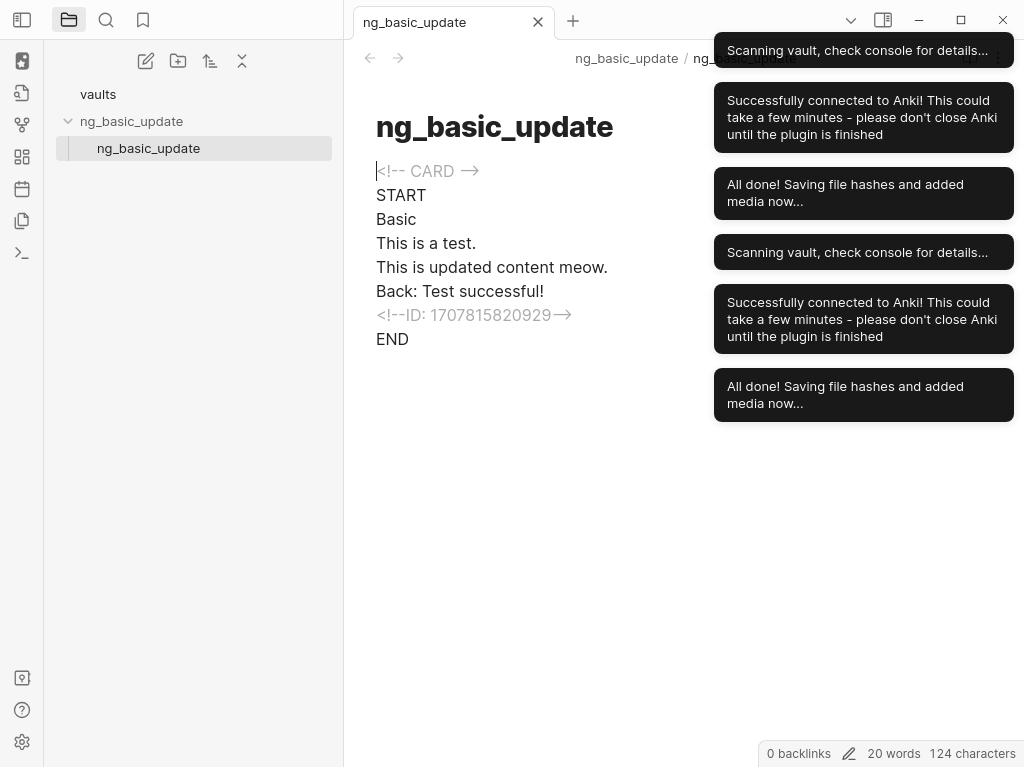Click ng_basic_update folder in breadcrumb path
Viewport: 1024px width, 767px height.
[626, 58]
